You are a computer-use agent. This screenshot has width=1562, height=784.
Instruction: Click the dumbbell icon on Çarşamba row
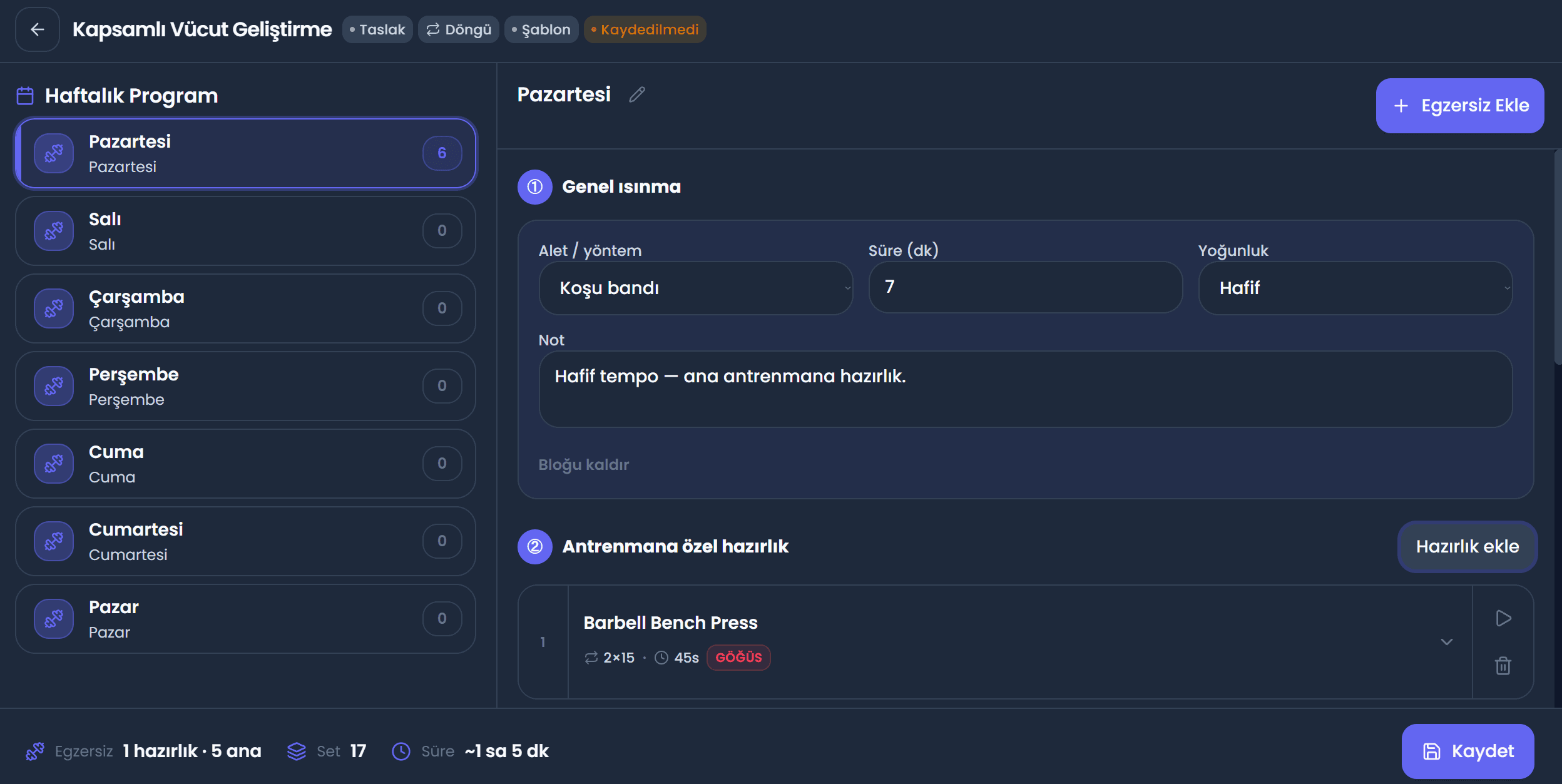[54, 308]
